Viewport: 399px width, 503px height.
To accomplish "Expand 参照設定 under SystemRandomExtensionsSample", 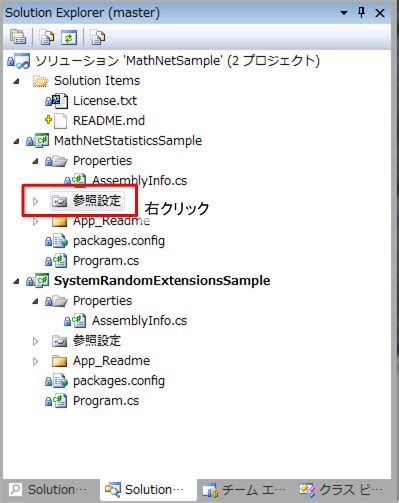I will [35, 341].
